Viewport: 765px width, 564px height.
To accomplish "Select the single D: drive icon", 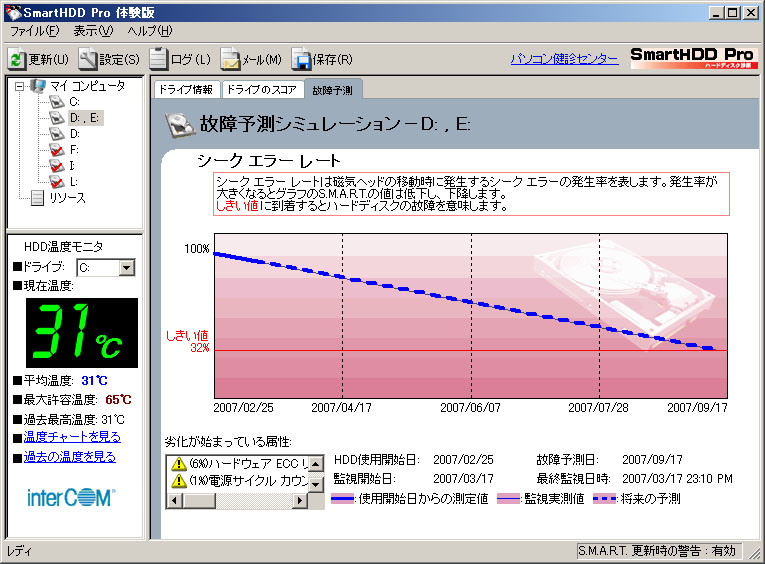I will click(x=58, y=134).
